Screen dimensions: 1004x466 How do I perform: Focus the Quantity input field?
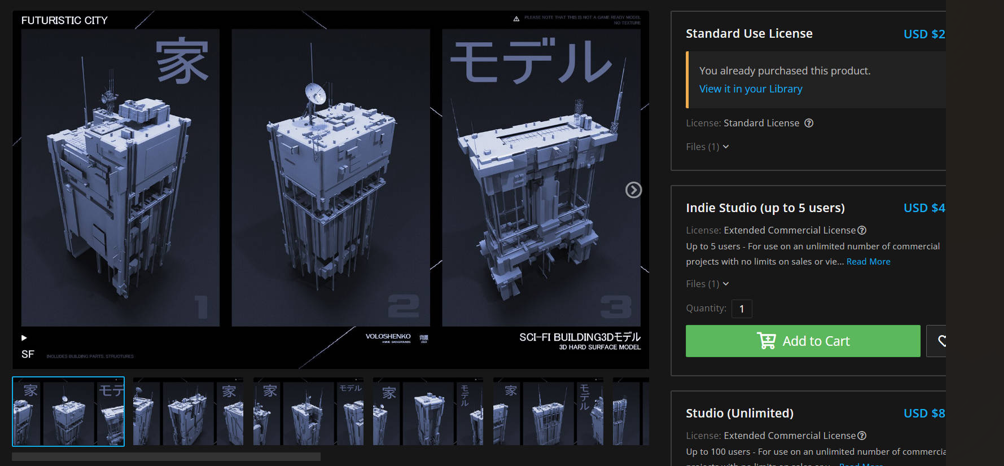(x=741, y=309)
